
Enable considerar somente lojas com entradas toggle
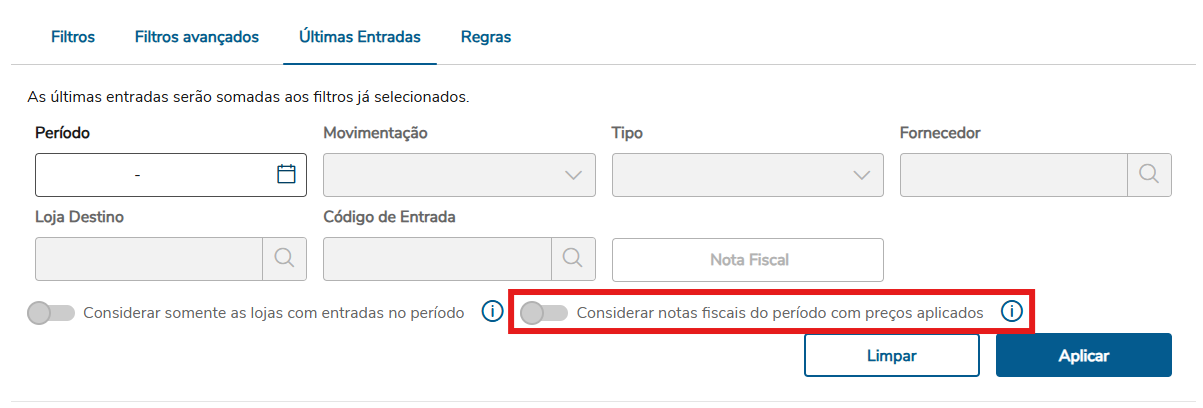51,313
